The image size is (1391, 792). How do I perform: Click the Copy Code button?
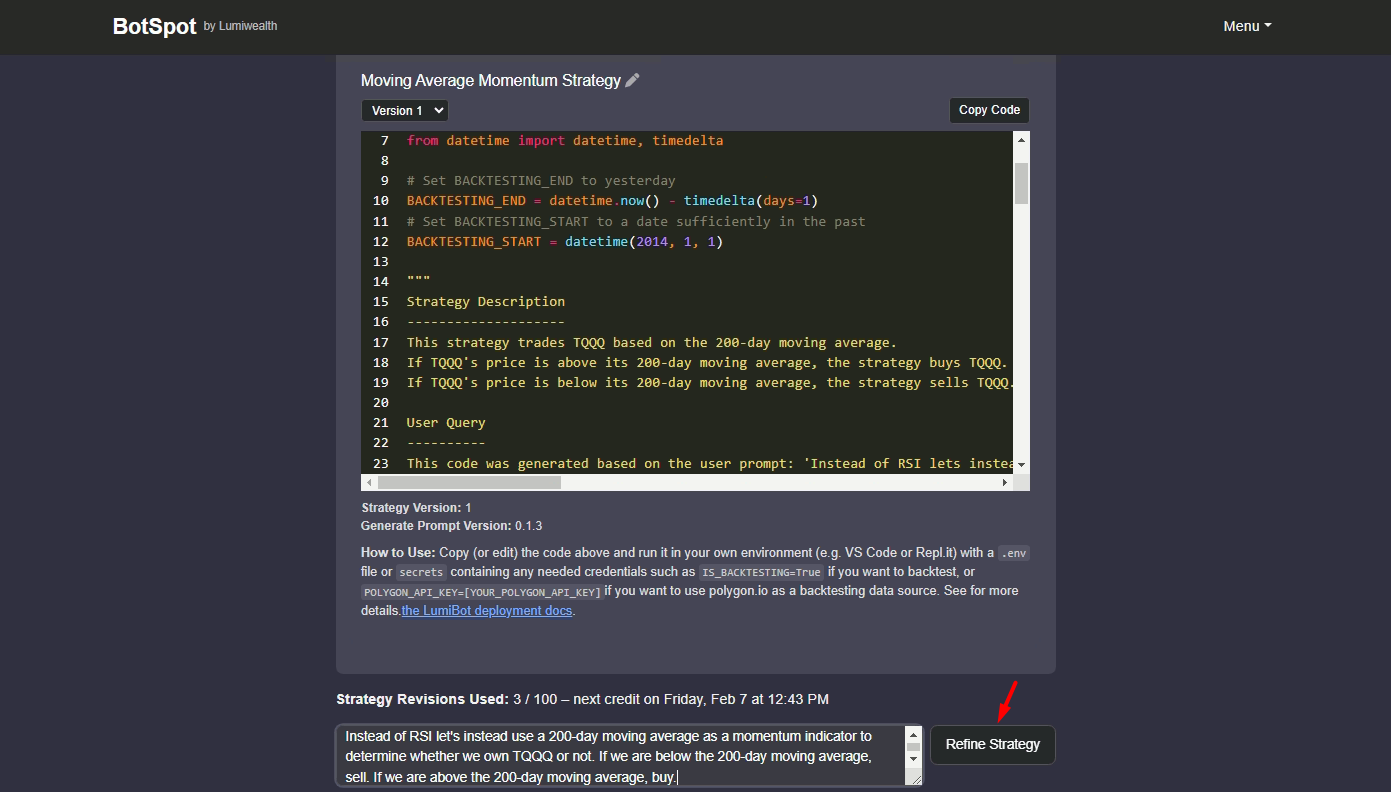point(989,110)
